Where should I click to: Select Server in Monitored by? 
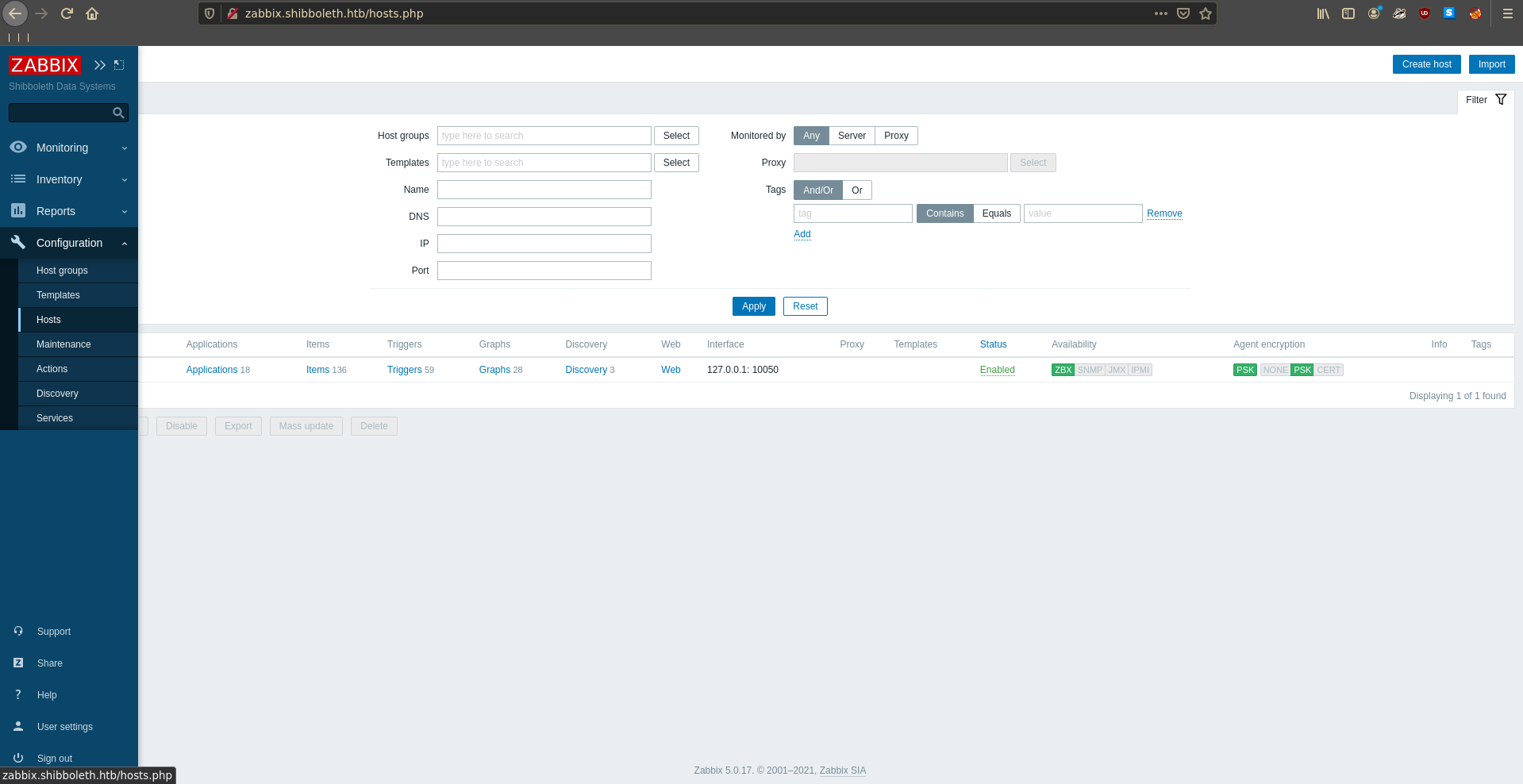(852, 136)
